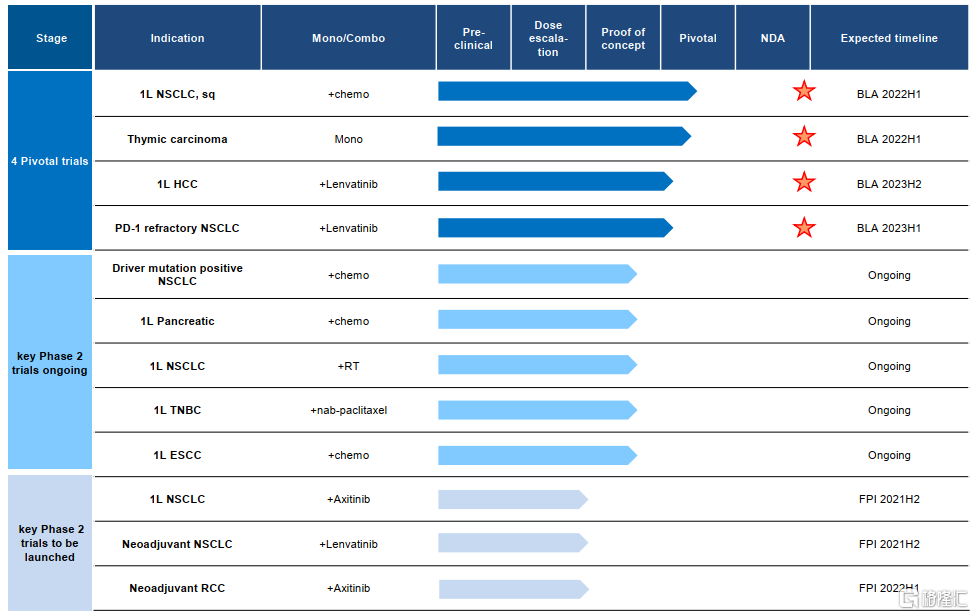Viewport: 974px width, 615px height.
Task: Click the Neoadjuvant NSCLC pale progress arrow
Action: click(x=512, y=543)
